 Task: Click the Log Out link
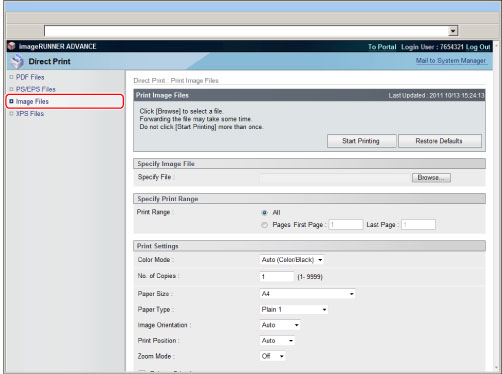[478, 47]
